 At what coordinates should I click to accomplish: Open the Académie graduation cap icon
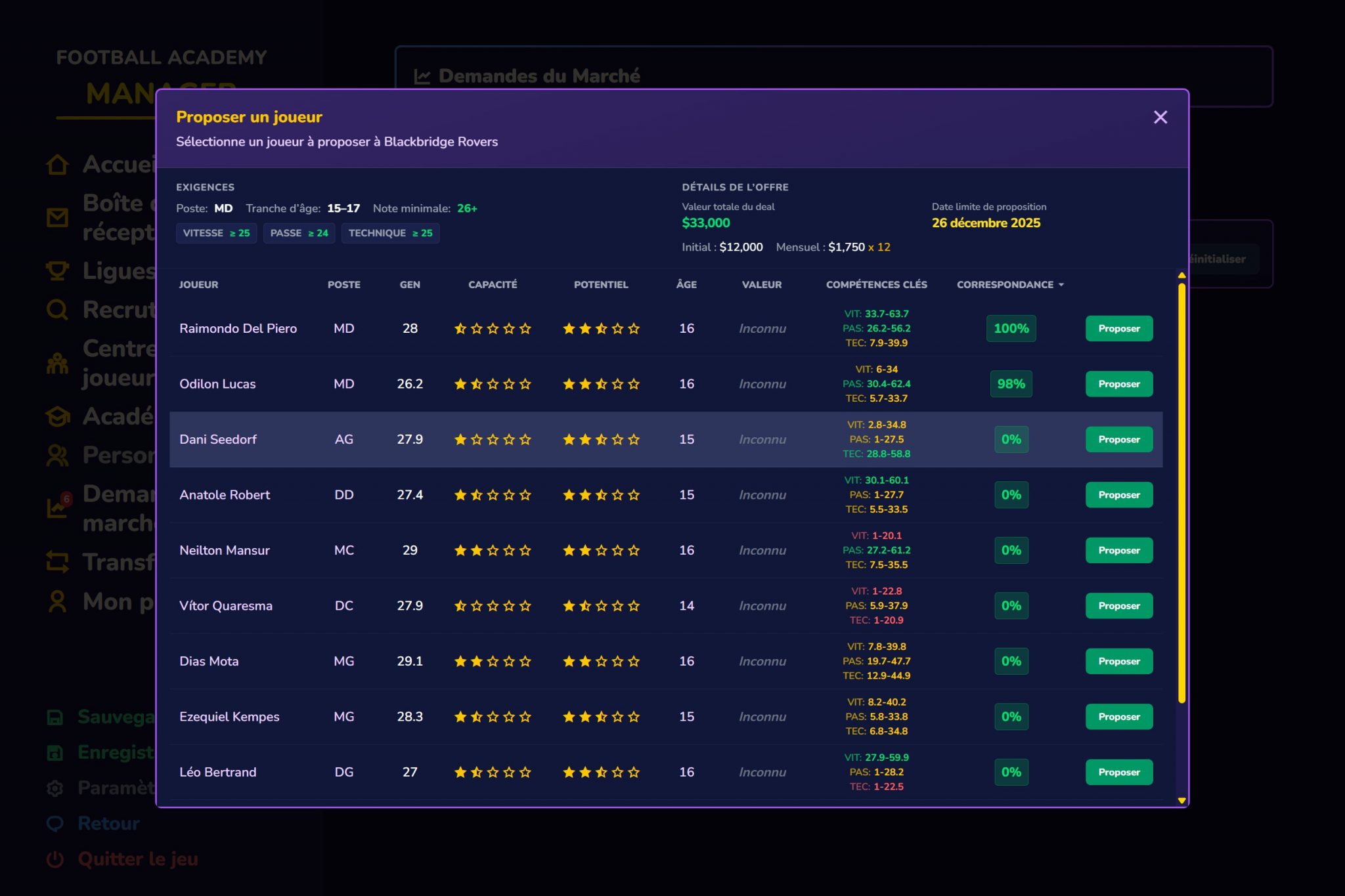point(57,416)
